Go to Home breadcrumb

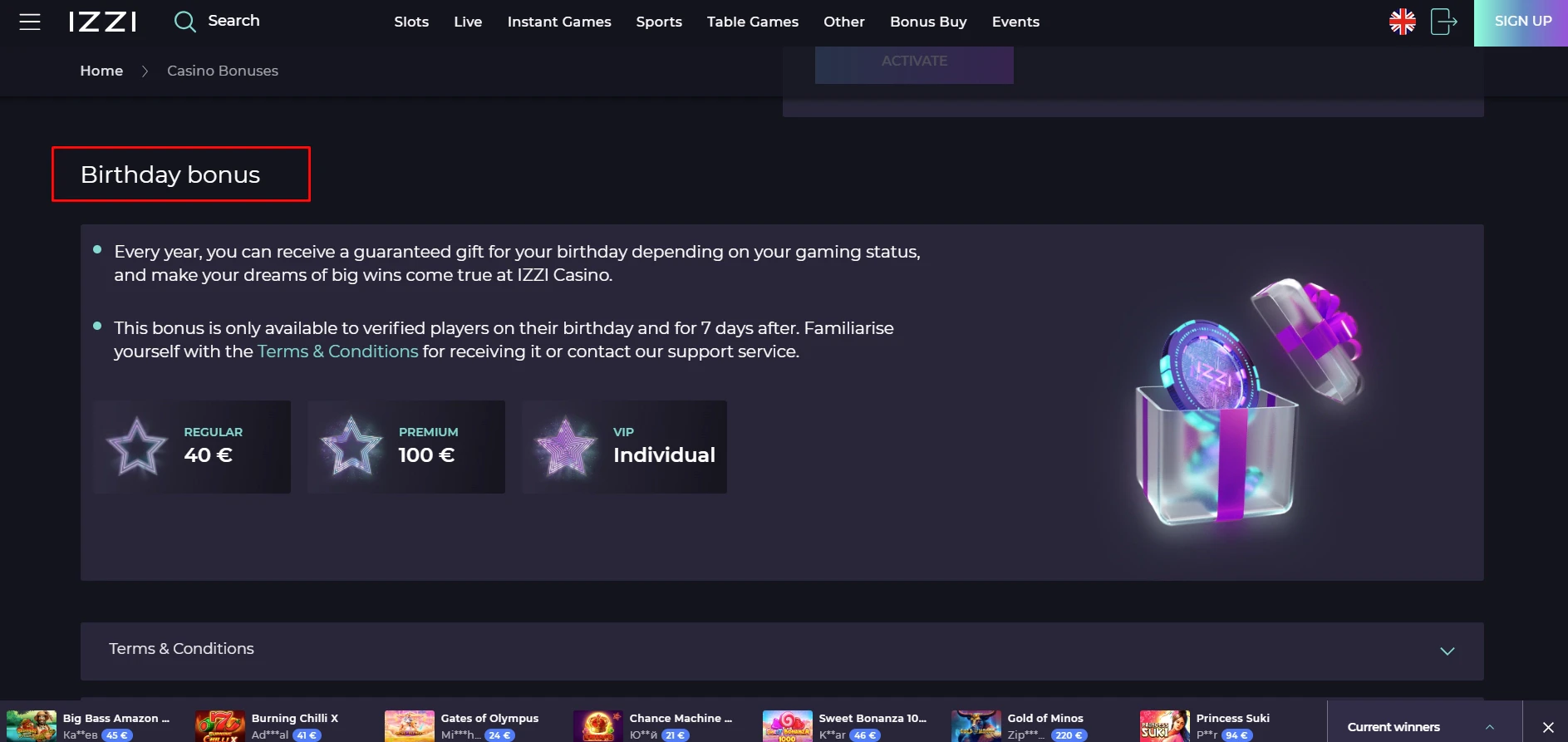pyautogui.click(x=101, y=71)
